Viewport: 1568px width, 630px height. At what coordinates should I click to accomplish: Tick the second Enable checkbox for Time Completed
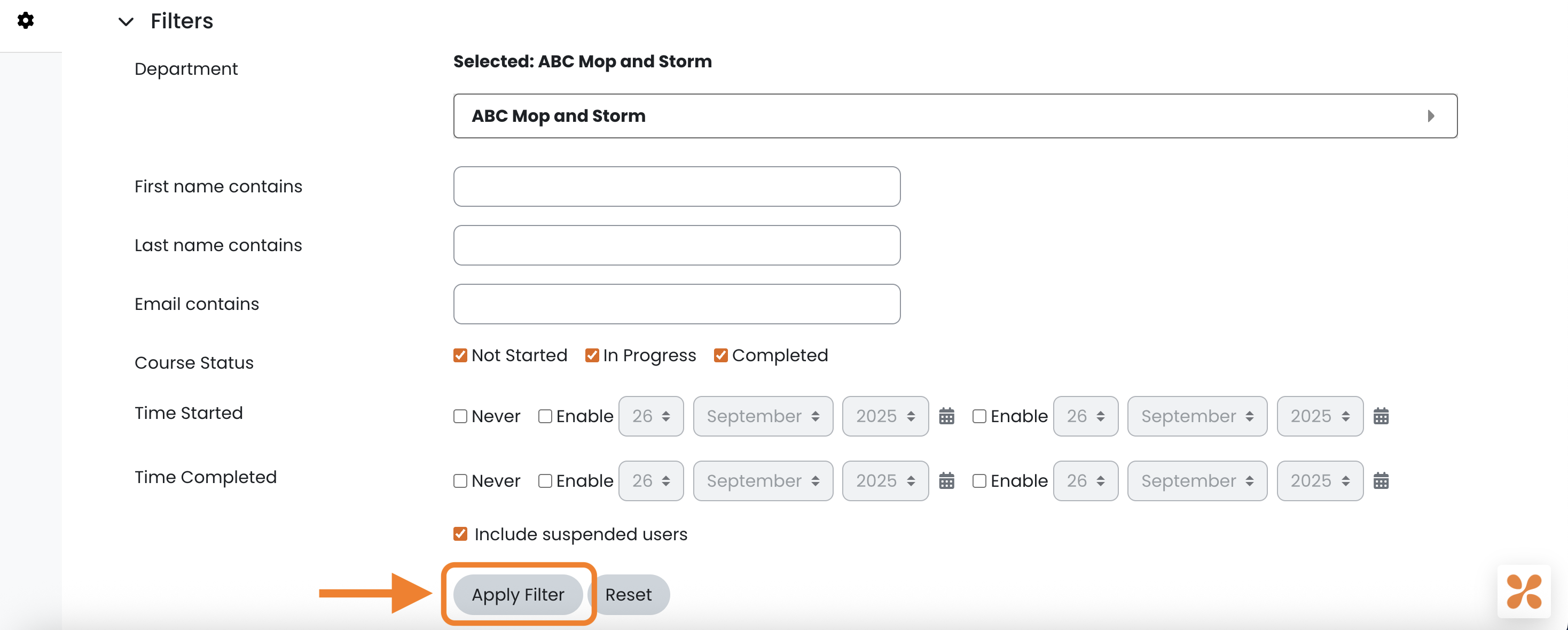(x=979, y=481)
